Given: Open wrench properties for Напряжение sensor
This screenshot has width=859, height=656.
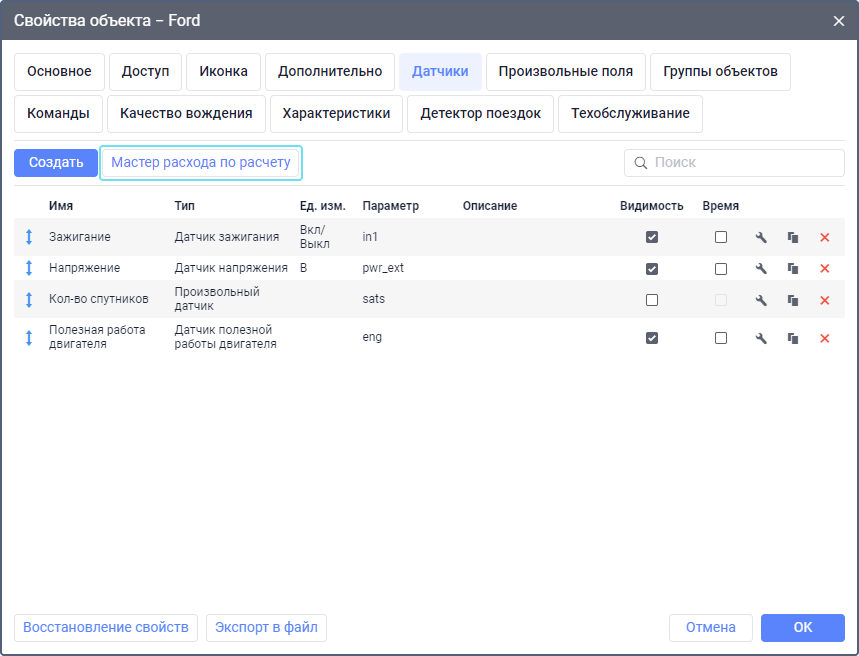Looking at the screenshot, I should coord(761,268).
